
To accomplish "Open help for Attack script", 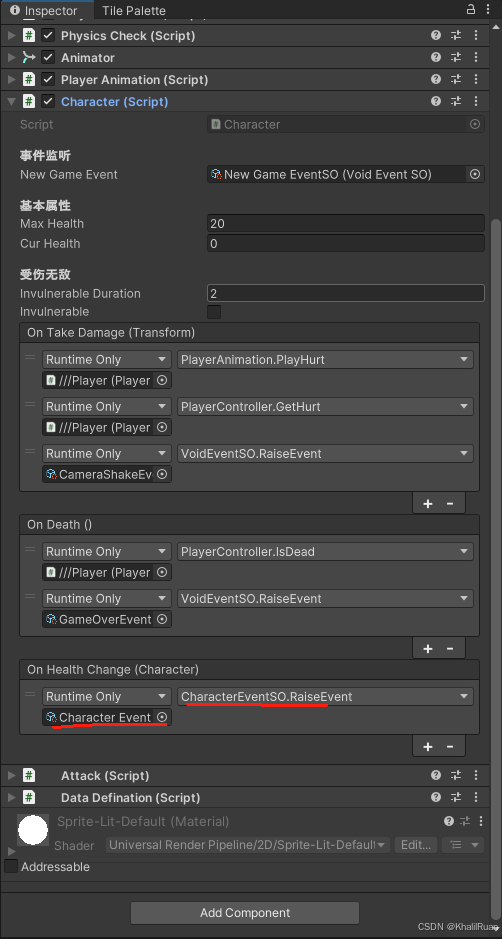I will [x=436, y=776].
